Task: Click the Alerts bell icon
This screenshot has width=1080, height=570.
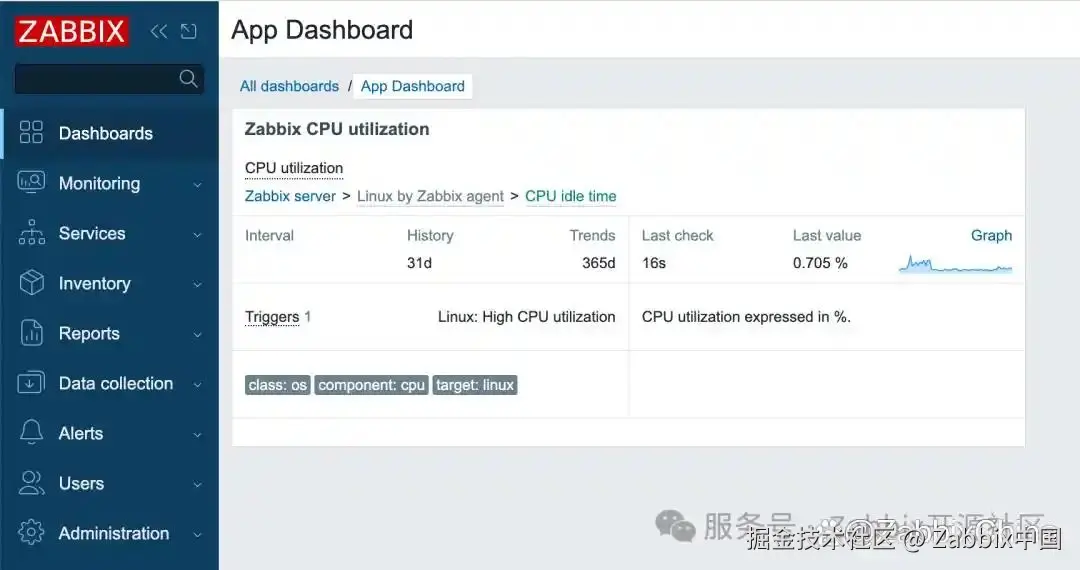Action: point(32,433)
